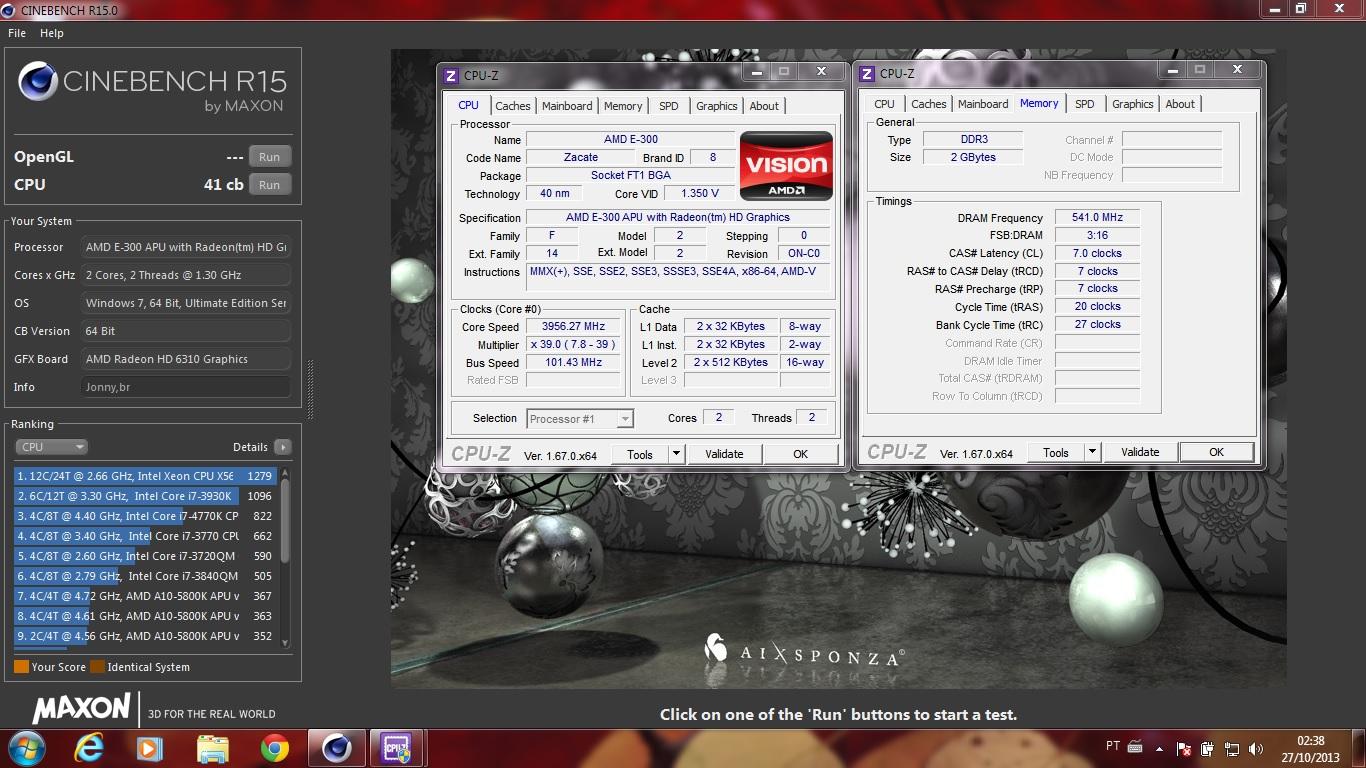Viewport: 1366px width, 768px height.
Task: Click the Cinebench title bar app icon
Action: click(10, 9)
